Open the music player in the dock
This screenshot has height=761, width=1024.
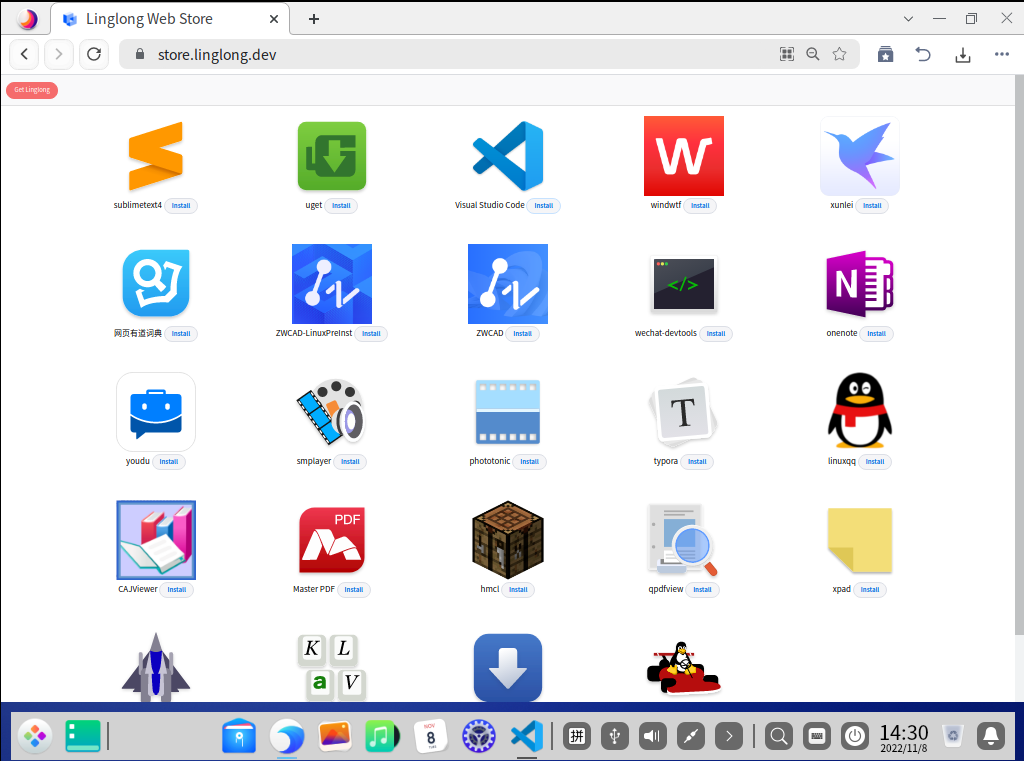pos(381,737)
